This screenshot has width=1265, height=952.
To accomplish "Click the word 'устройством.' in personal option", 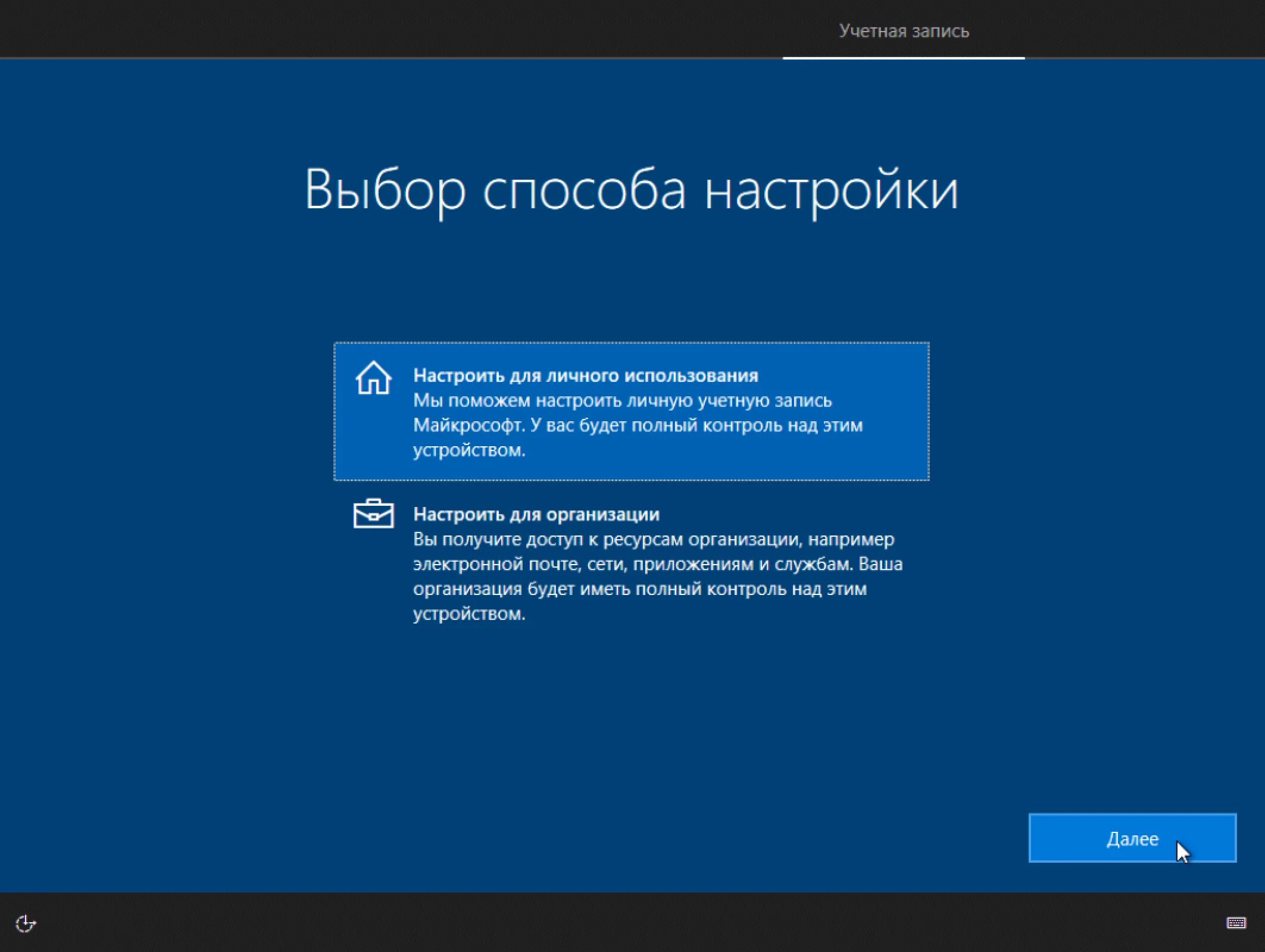I will click(469, 450).
